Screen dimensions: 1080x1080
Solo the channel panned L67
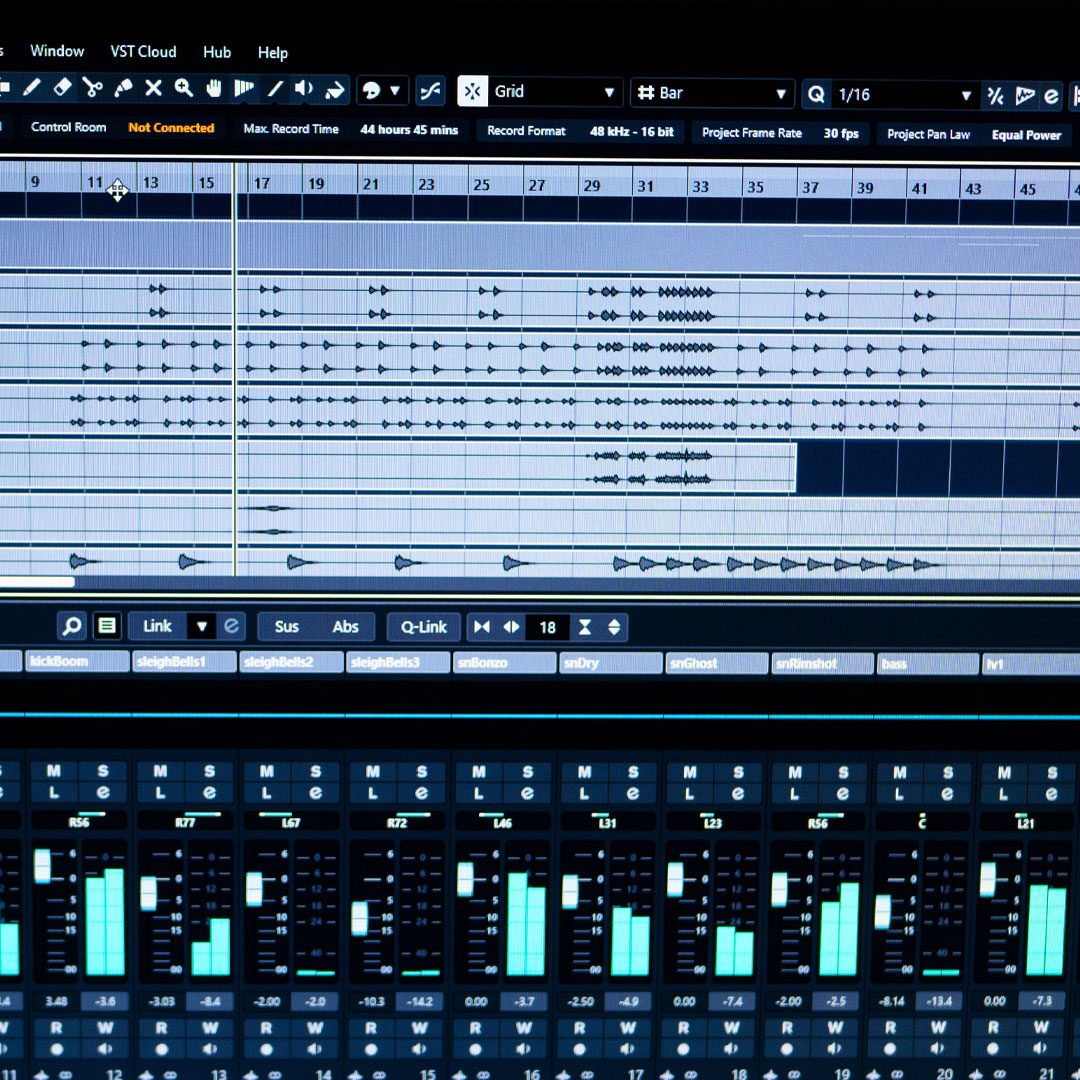(x=315, y=772)
